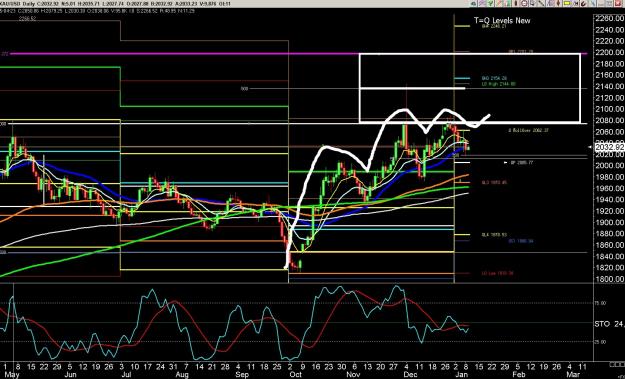Click the STO stochastic indicator label

point(602,324)
